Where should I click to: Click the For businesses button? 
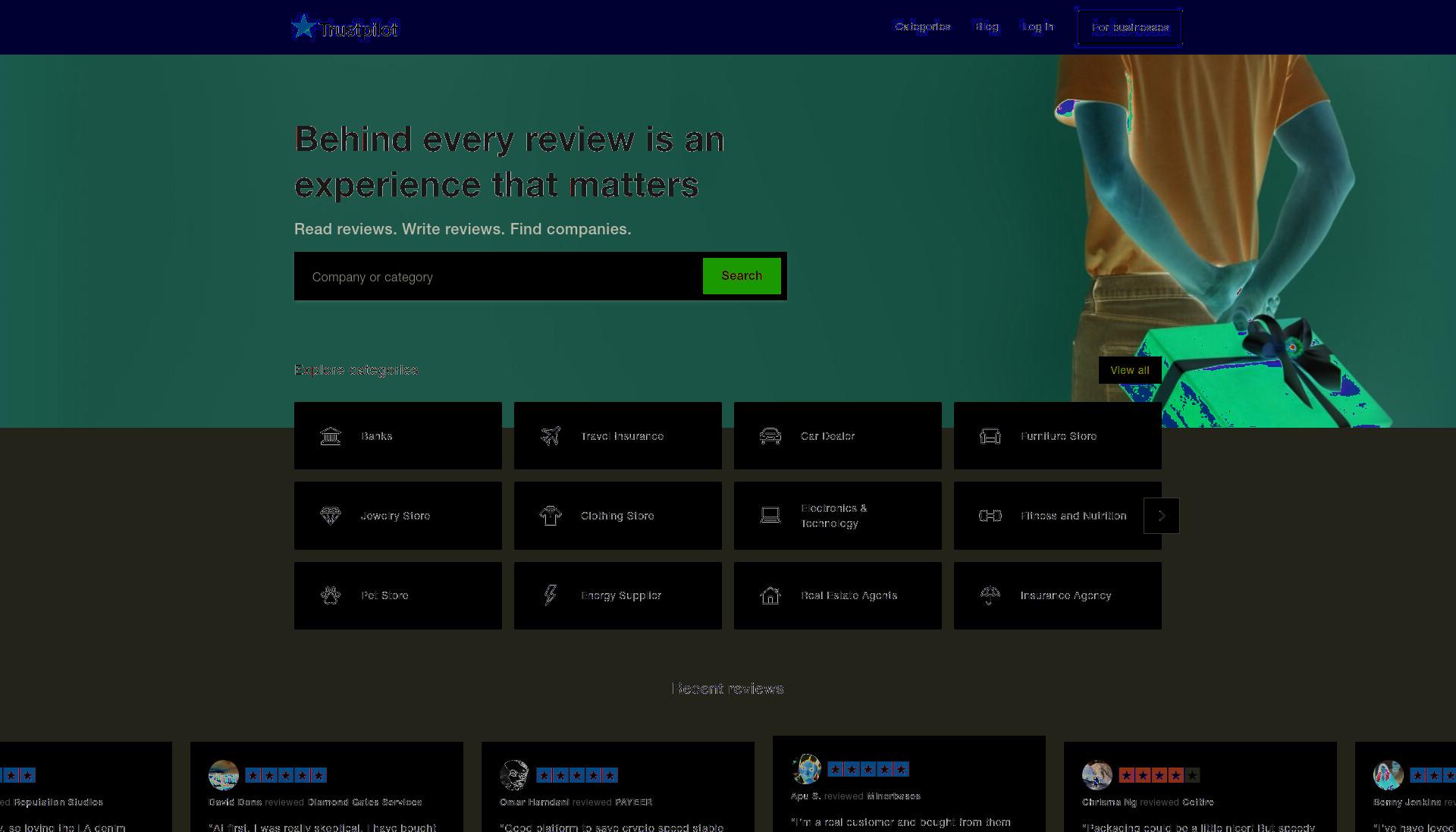(1129, 27)
